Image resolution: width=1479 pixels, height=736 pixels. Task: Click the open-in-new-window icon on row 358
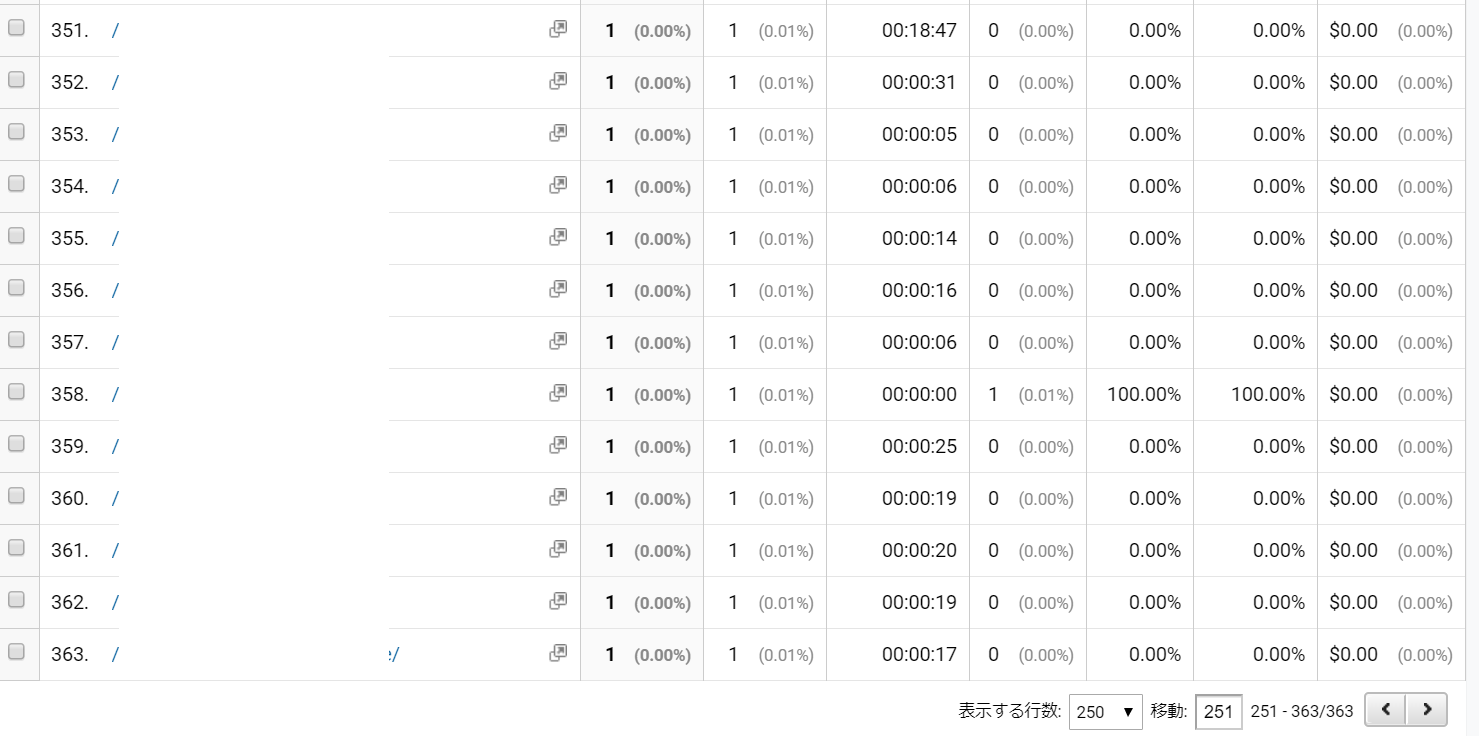click(558, 394)
